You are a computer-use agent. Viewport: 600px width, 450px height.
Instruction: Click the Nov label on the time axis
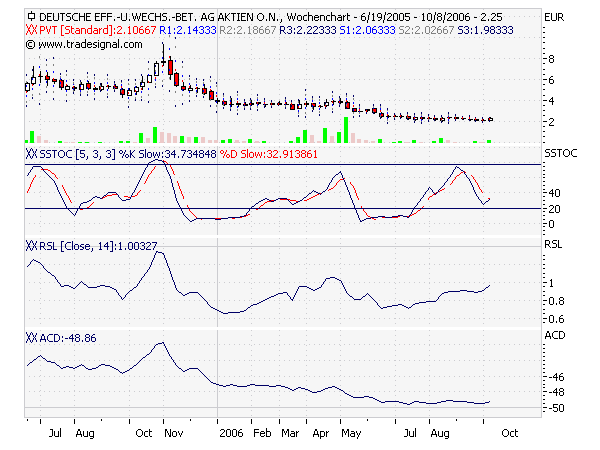click(174, 433)
